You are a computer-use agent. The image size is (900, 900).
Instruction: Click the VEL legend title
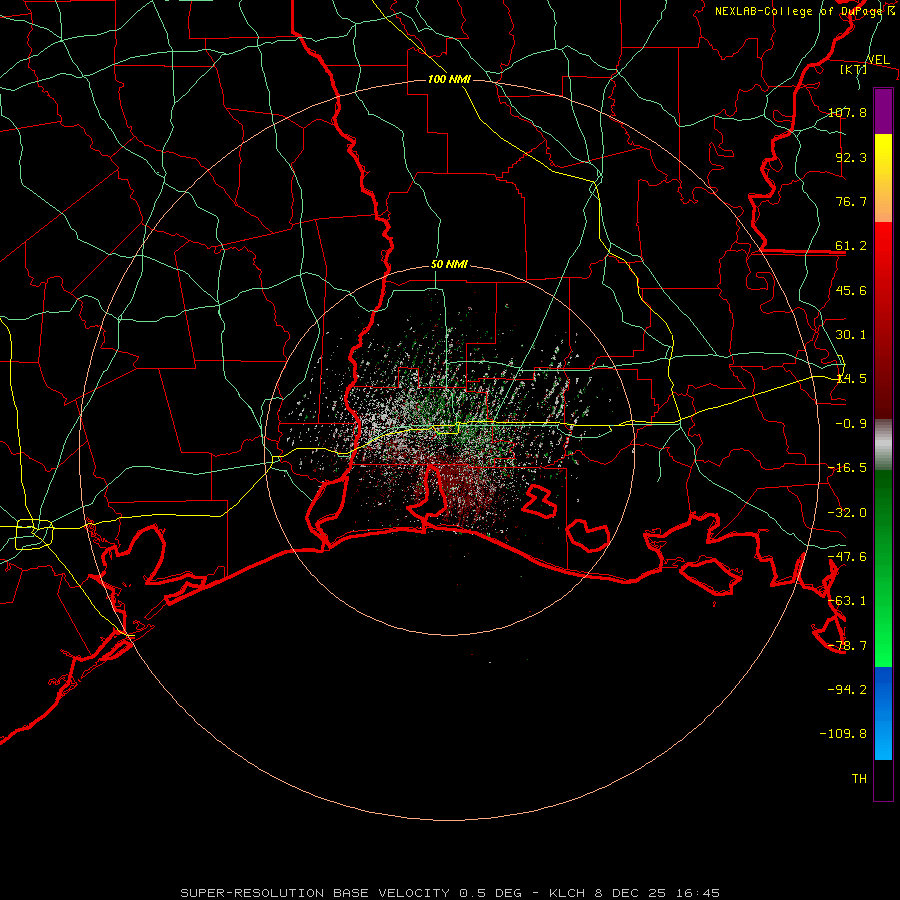pos(878,60)
